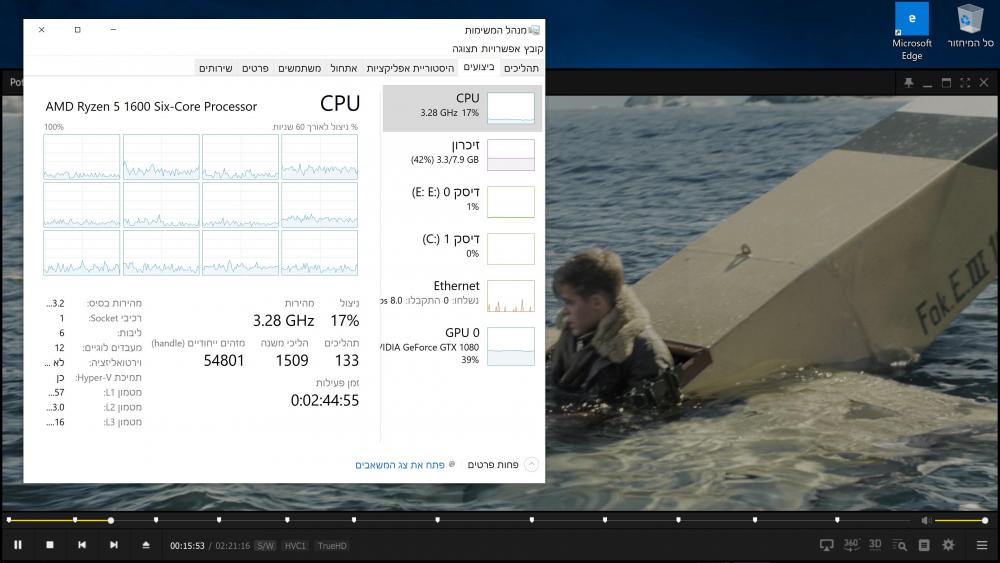Switch to the שירותים tab
Image resolution: width=1000 pixels, height=563 pixels.
(x=216, y=68)
